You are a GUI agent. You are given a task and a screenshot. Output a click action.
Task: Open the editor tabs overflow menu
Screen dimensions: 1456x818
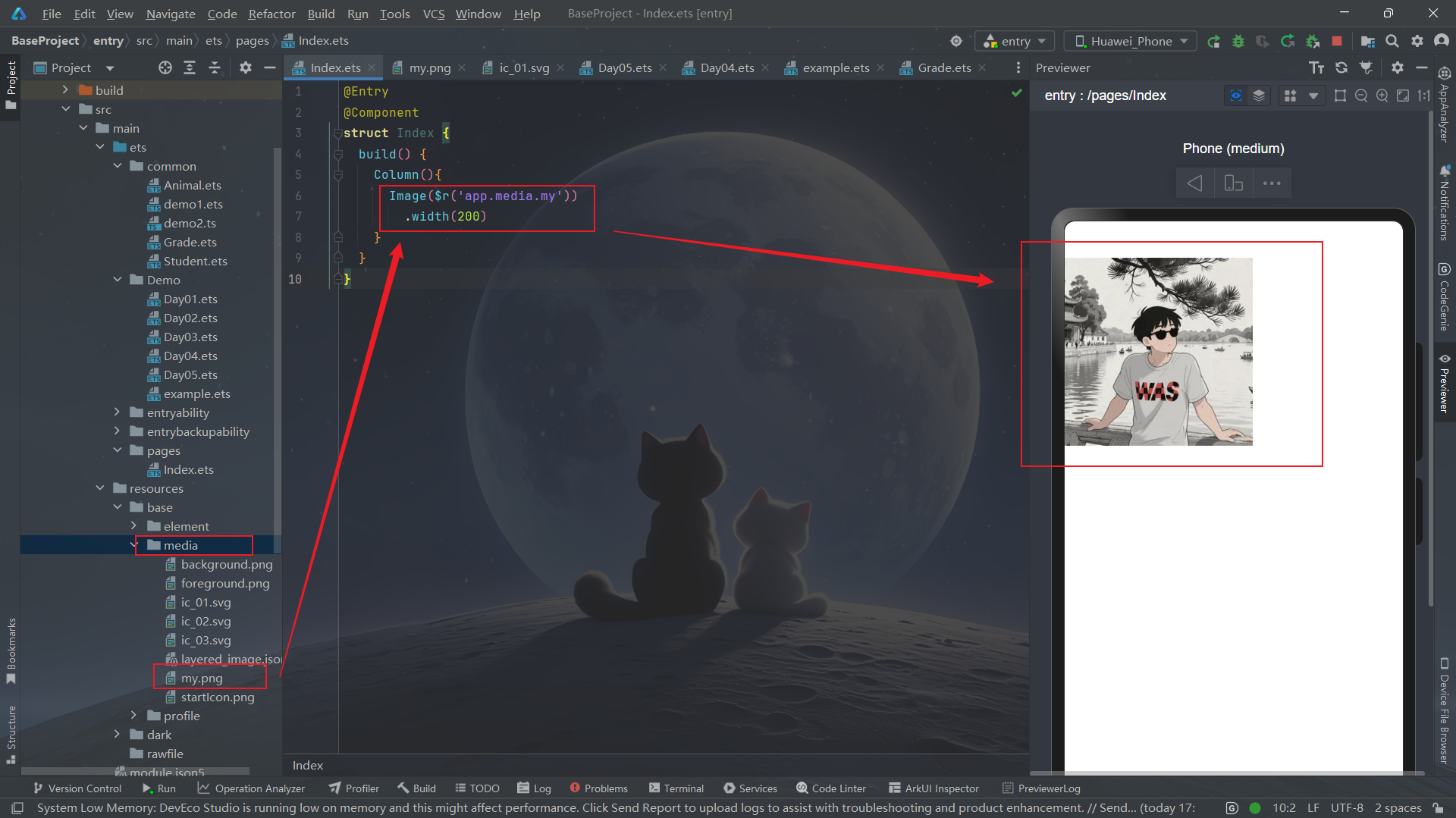pos(1018,67)
